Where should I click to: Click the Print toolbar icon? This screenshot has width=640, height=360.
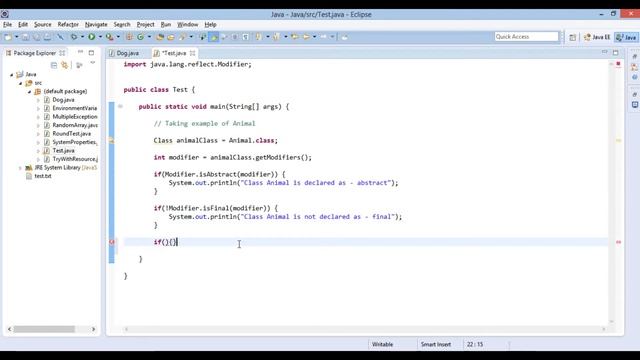point(47,37)
